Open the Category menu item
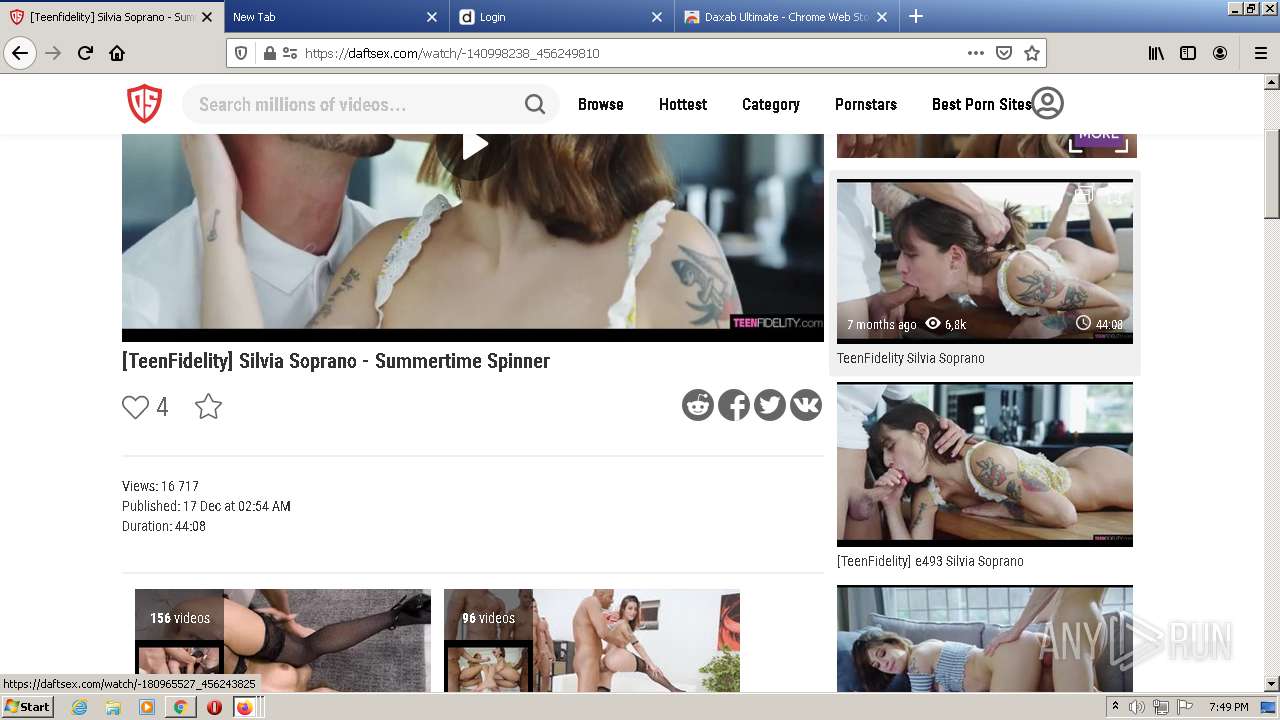This screenshot has height=720, width=1280. pos(771,104)
